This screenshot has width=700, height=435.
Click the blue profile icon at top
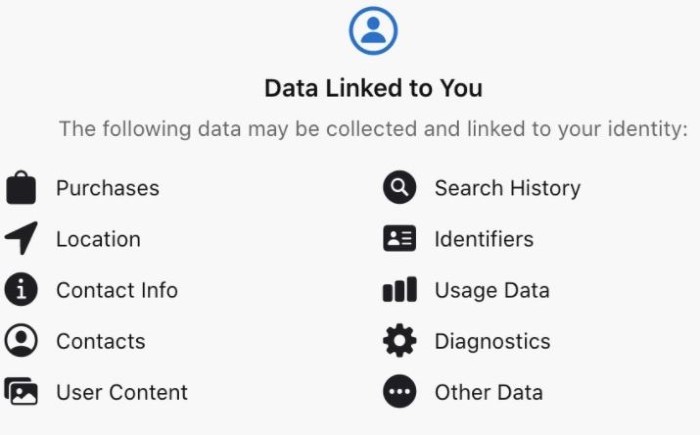pyautogui.click(x=373, y=30)
